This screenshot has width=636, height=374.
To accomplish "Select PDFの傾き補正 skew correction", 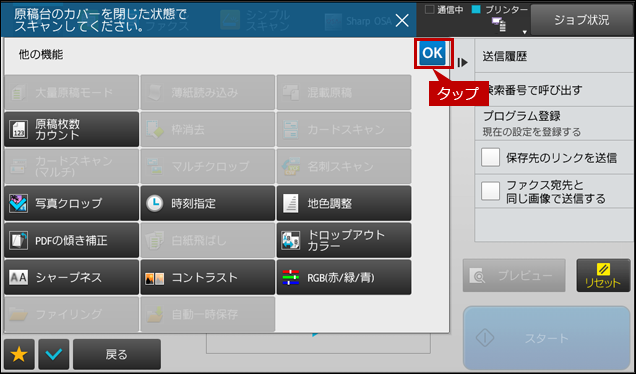I will pyautogui.click(x=71, y=240).
